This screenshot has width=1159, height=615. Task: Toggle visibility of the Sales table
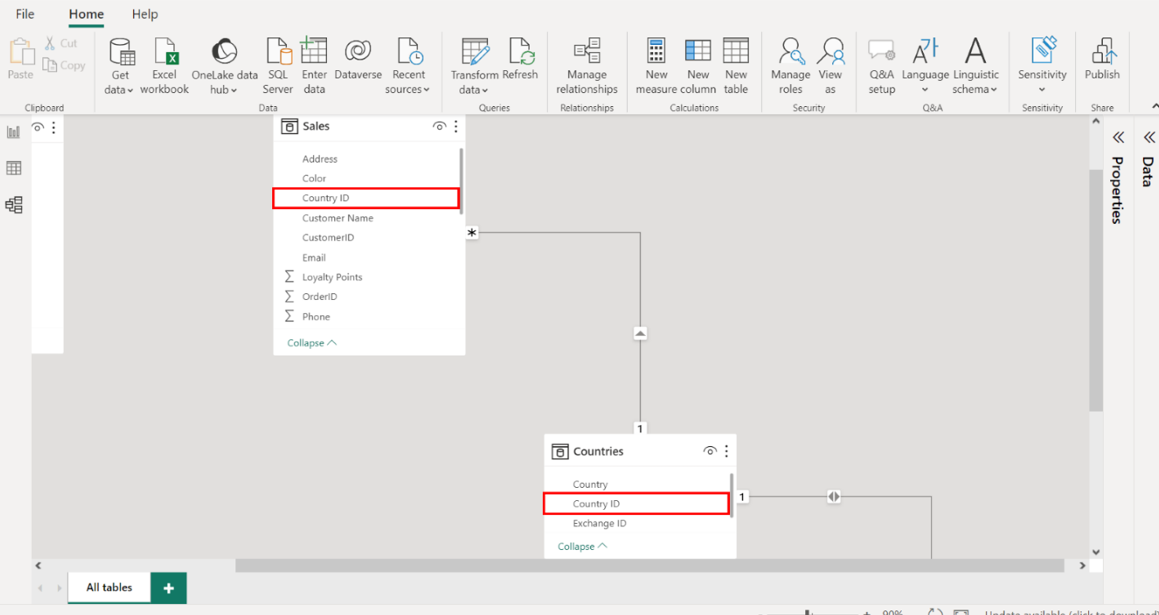(x=439, y=127)
